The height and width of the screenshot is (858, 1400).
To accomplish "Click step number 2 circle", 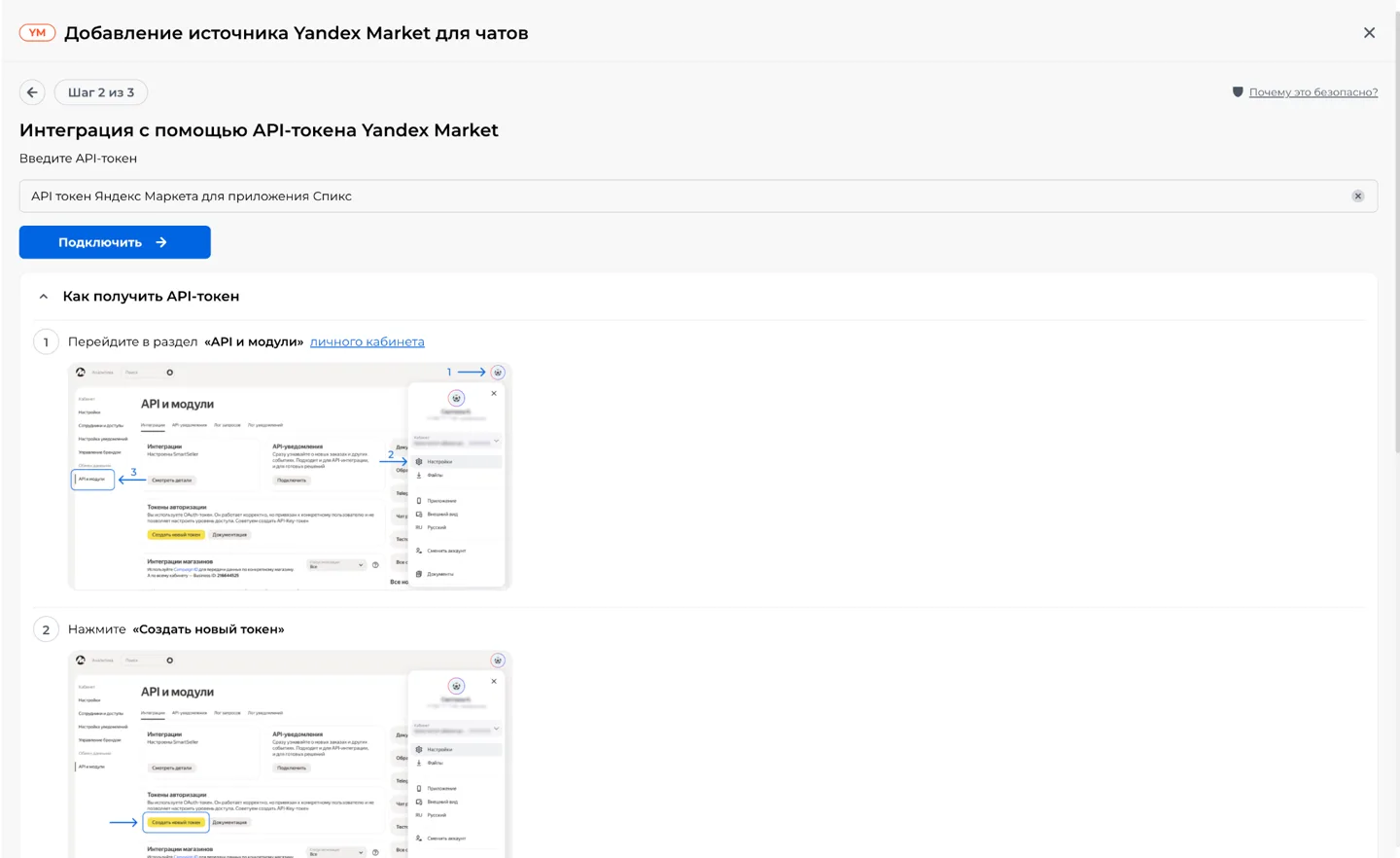I will click(x=46, y=629).
